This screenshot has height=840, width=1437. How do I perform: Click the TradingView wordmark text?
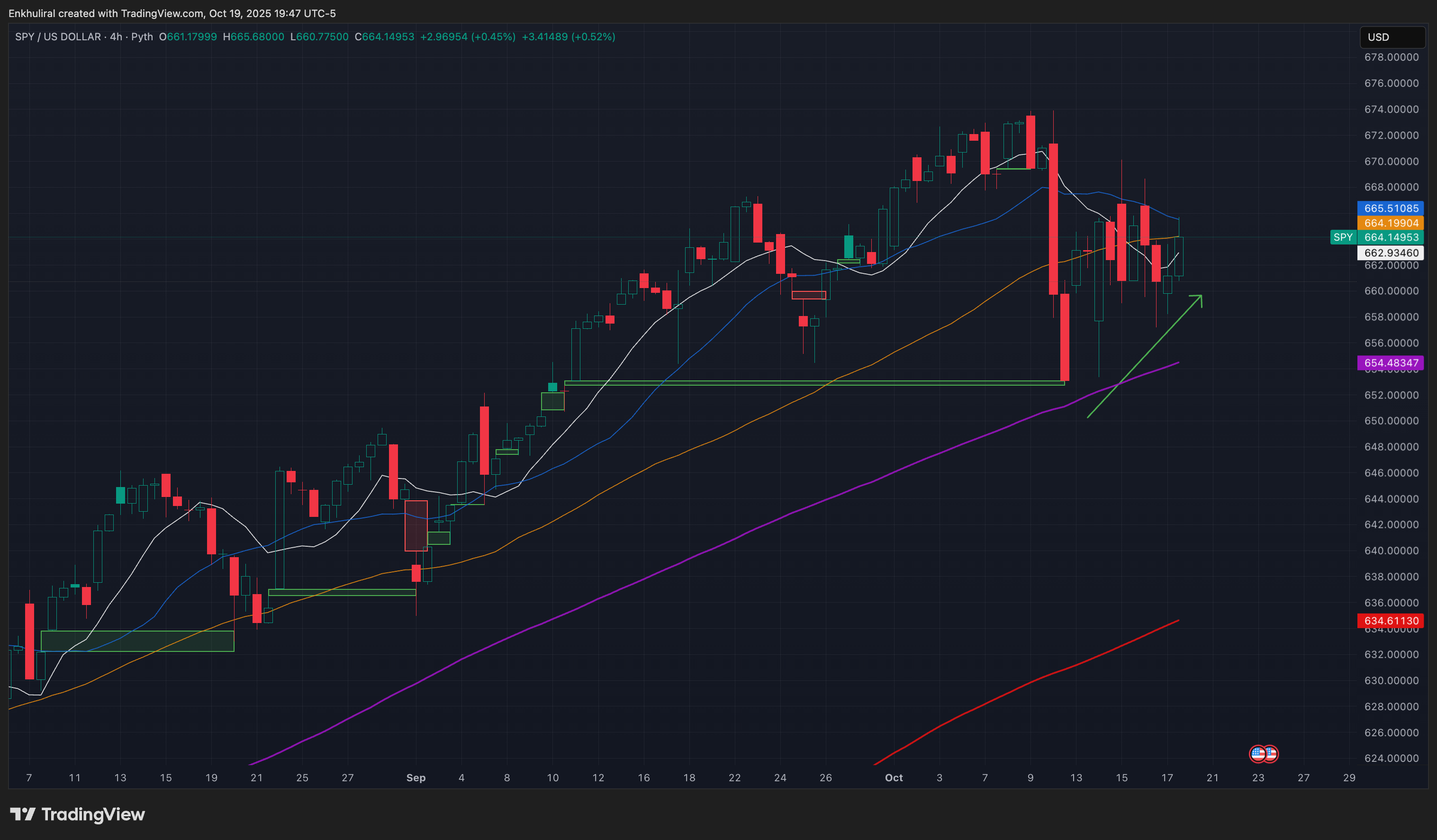pyautogui.click(x=93, y=814)
